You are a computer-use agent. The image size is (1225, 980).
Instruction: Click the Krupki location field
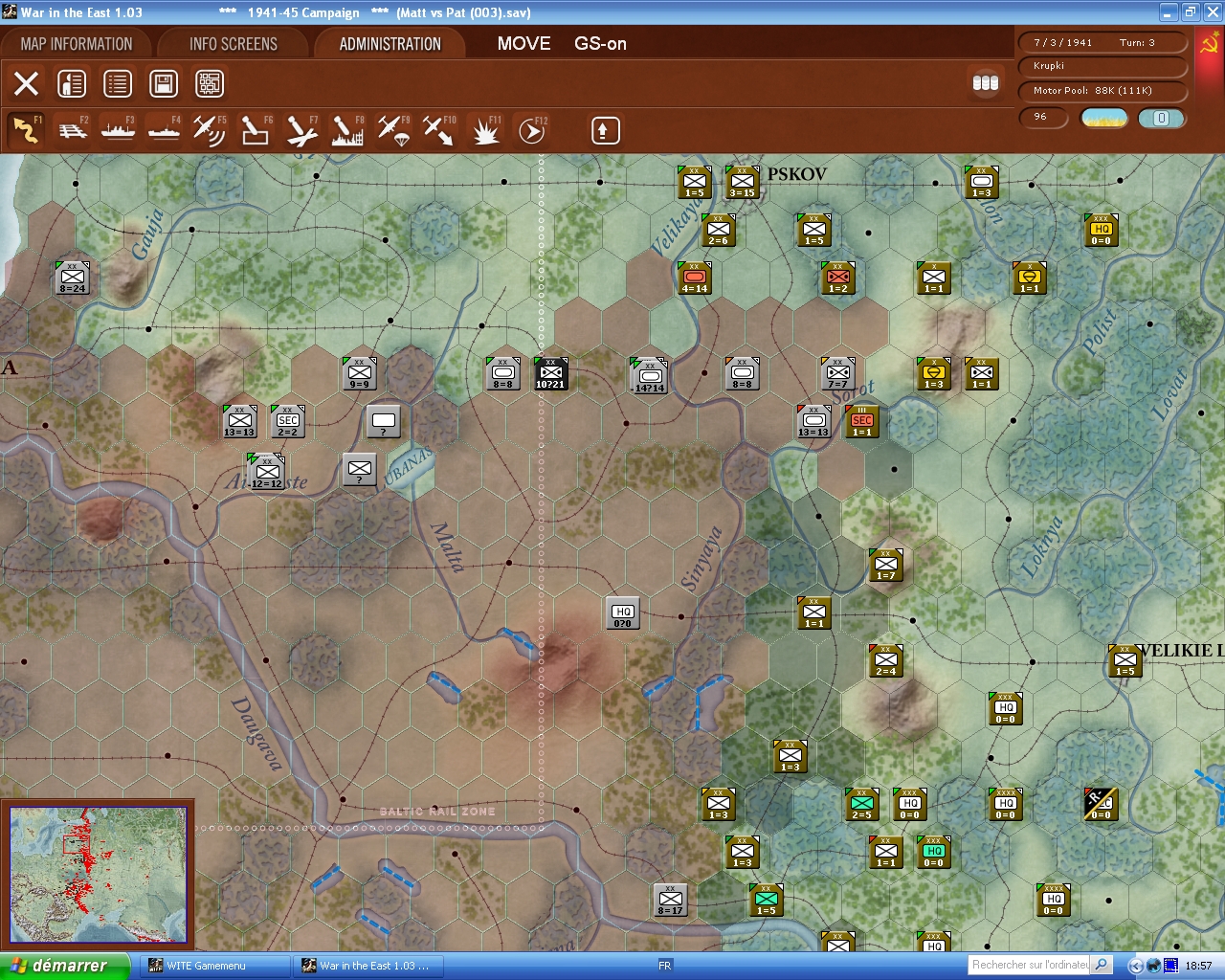coord(1102,66)
